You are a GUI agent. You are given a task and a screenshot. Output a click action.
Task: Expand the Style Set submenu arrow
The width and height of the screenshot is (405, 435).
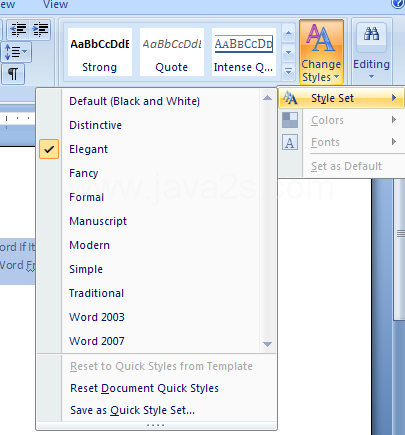click(x=394, y=98)
